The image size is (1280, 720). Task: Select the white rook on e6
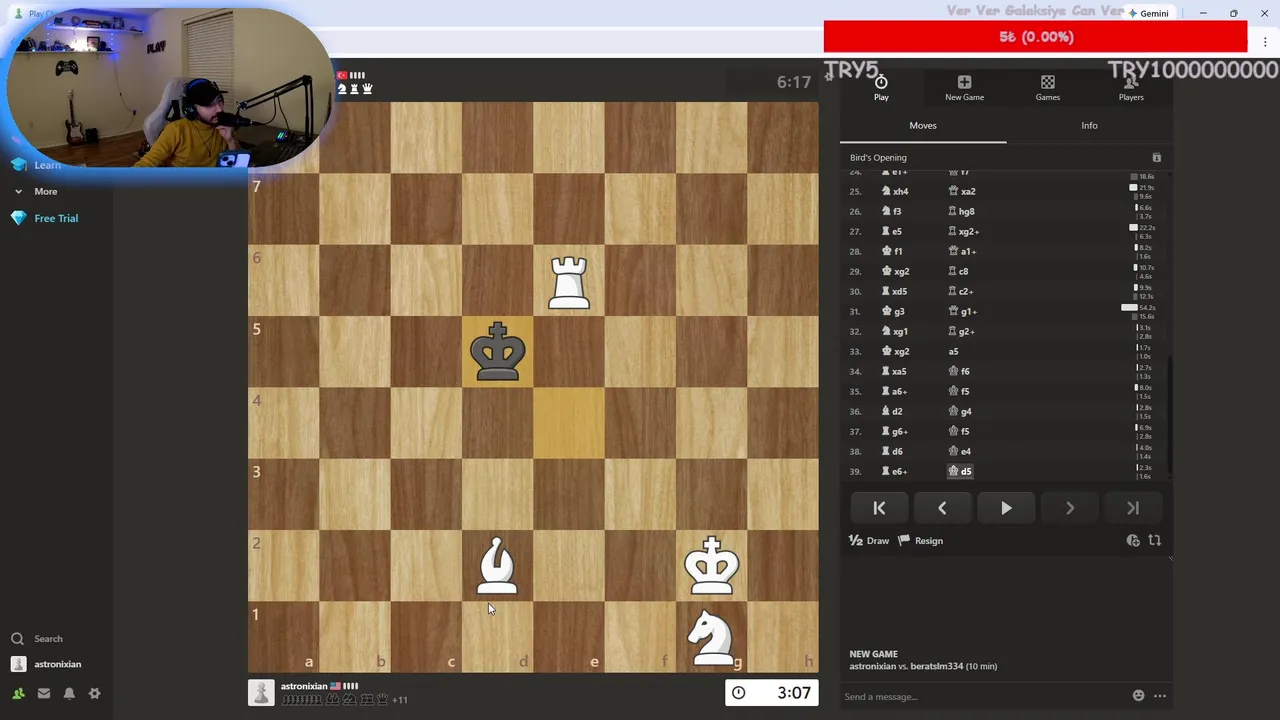point(569,281)
